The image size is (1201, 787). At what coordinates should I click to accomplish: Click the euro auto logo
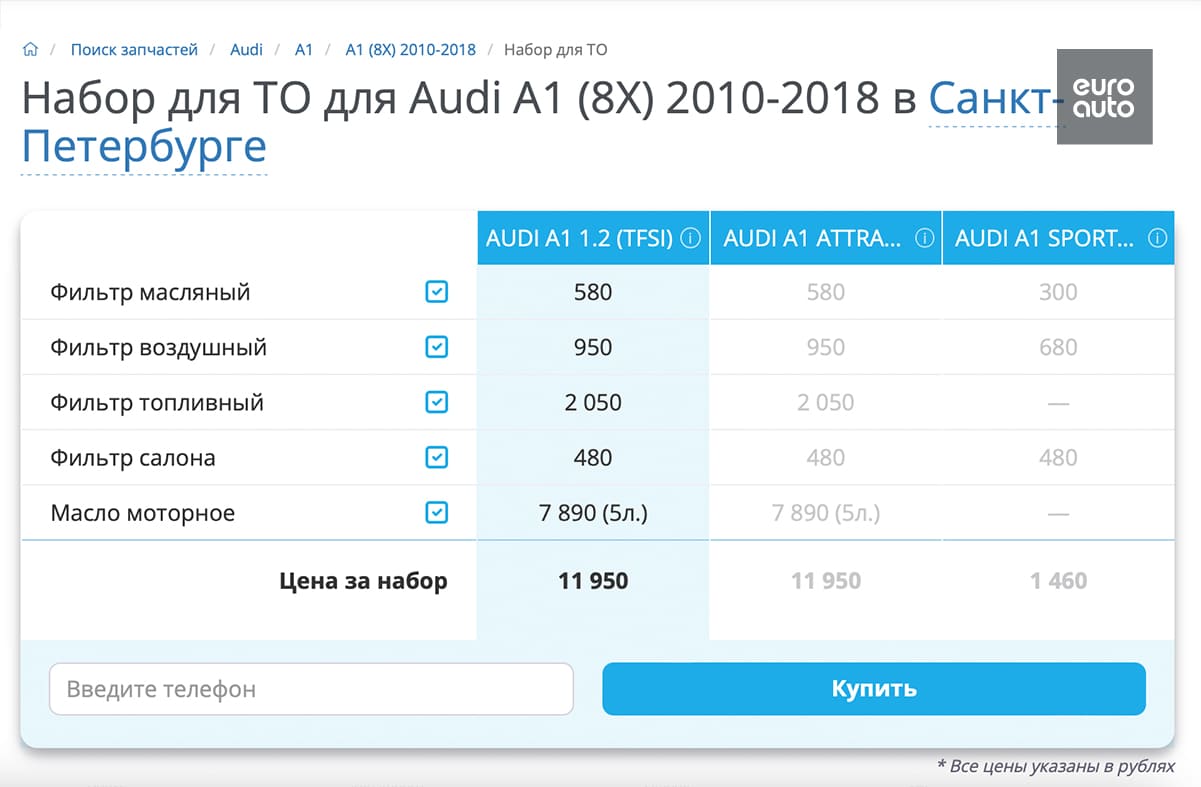(1104, 96)
